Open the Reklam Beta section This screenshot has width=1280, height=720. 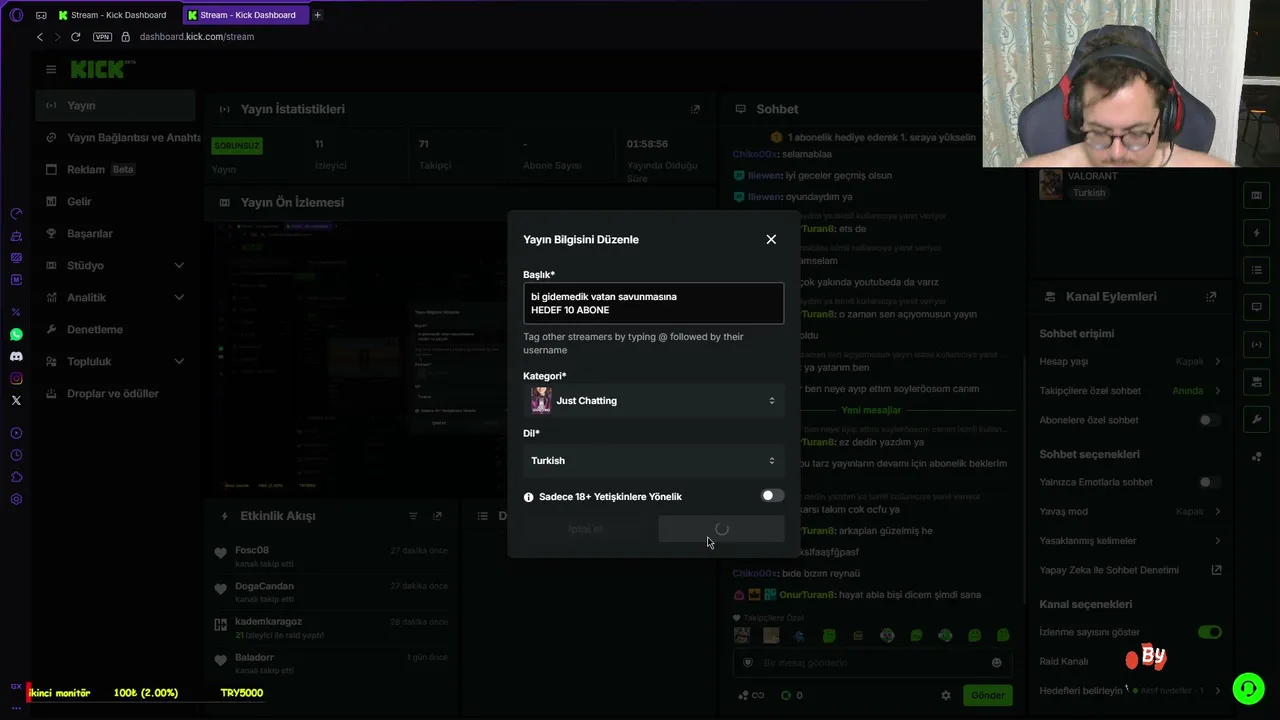point(115,169)
